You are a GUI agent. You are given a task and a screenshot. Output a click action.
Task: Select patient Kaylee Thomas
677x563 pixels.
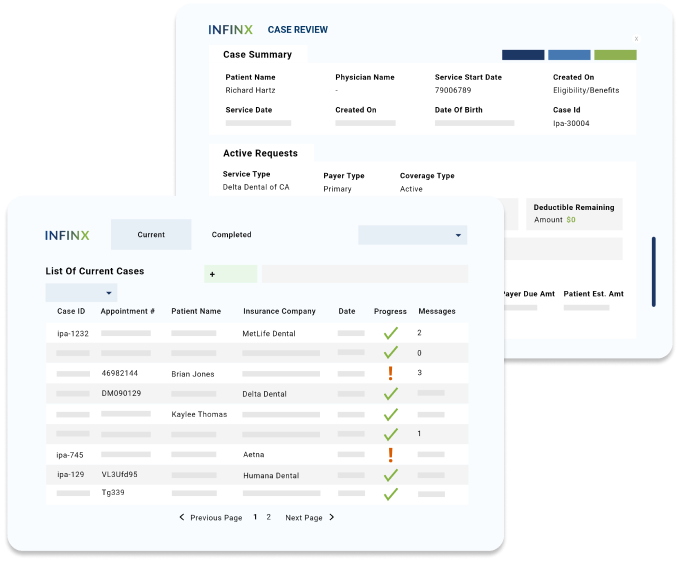199,414
